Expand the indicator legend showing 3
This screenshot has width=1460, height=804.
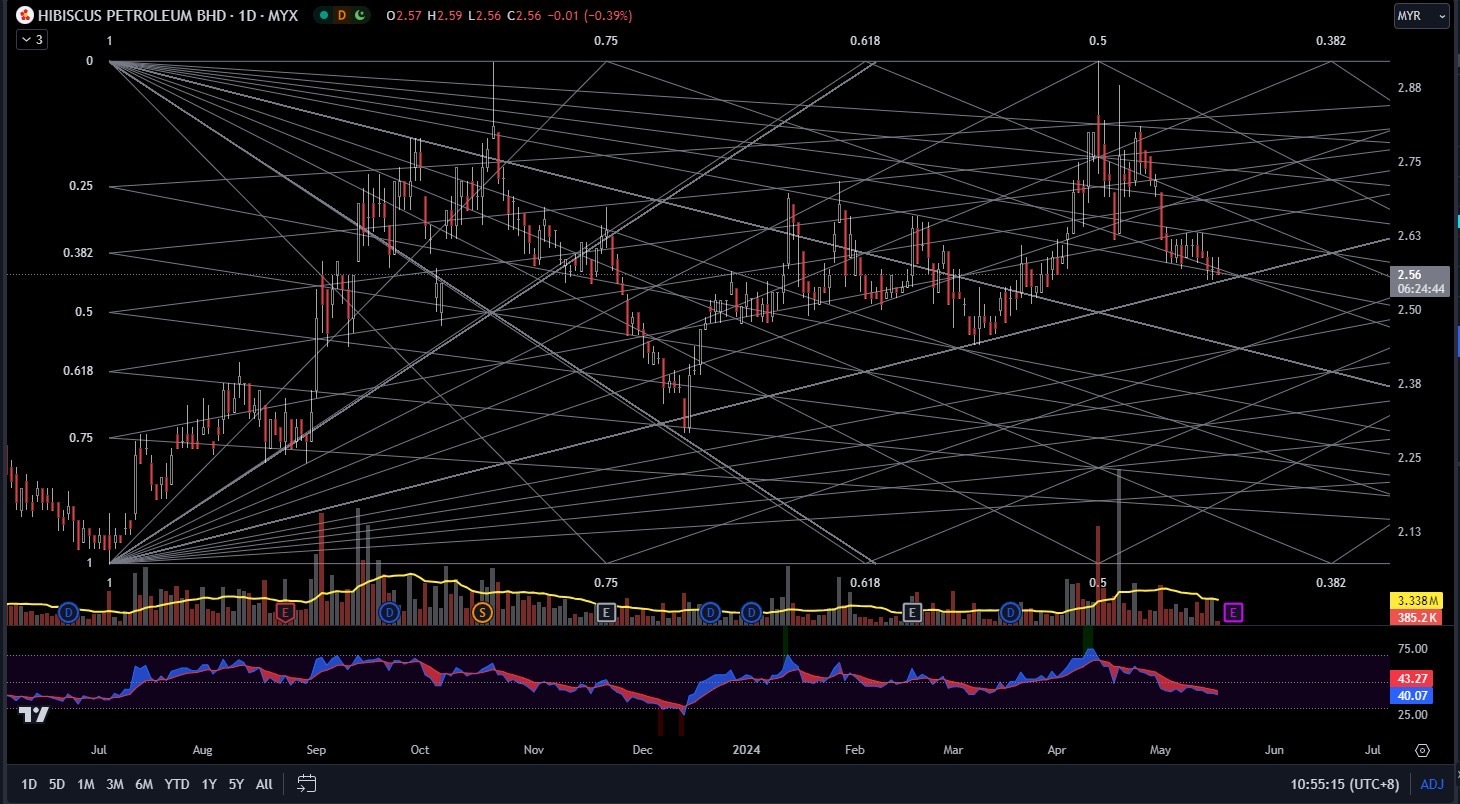coord(30,40)
